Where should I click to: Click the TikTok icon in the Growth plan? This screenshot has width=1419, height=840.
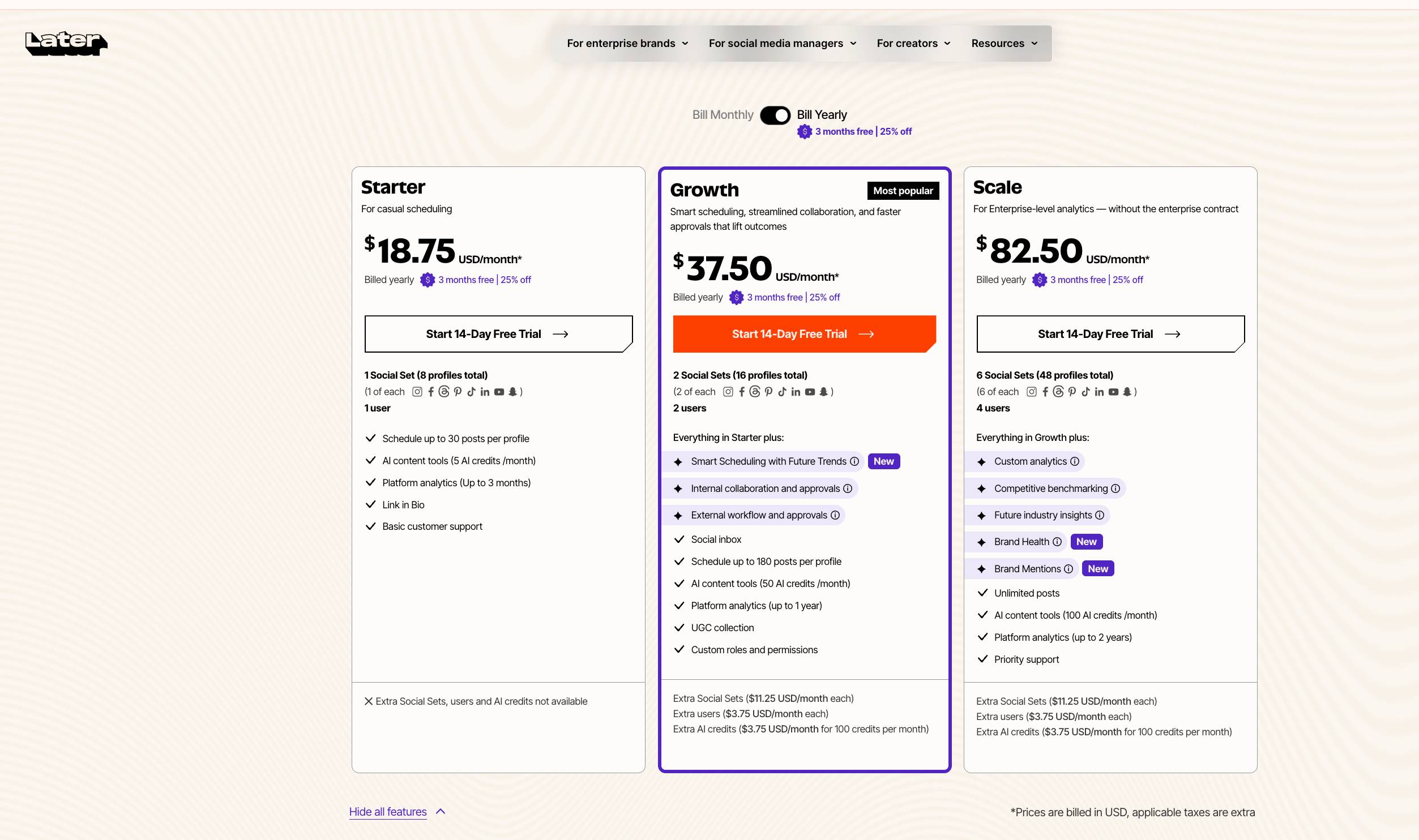[x=782, y=392]
